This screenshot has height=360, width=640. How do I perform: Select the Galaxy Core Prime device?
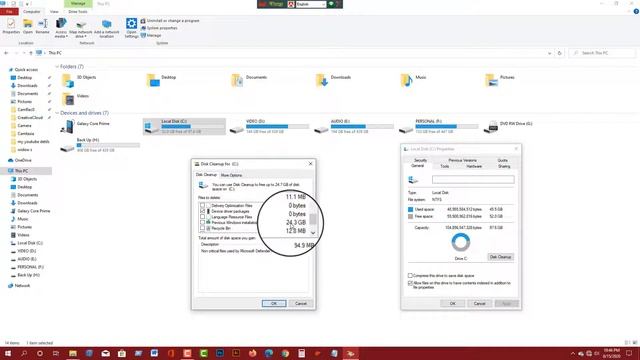[84, 127]
